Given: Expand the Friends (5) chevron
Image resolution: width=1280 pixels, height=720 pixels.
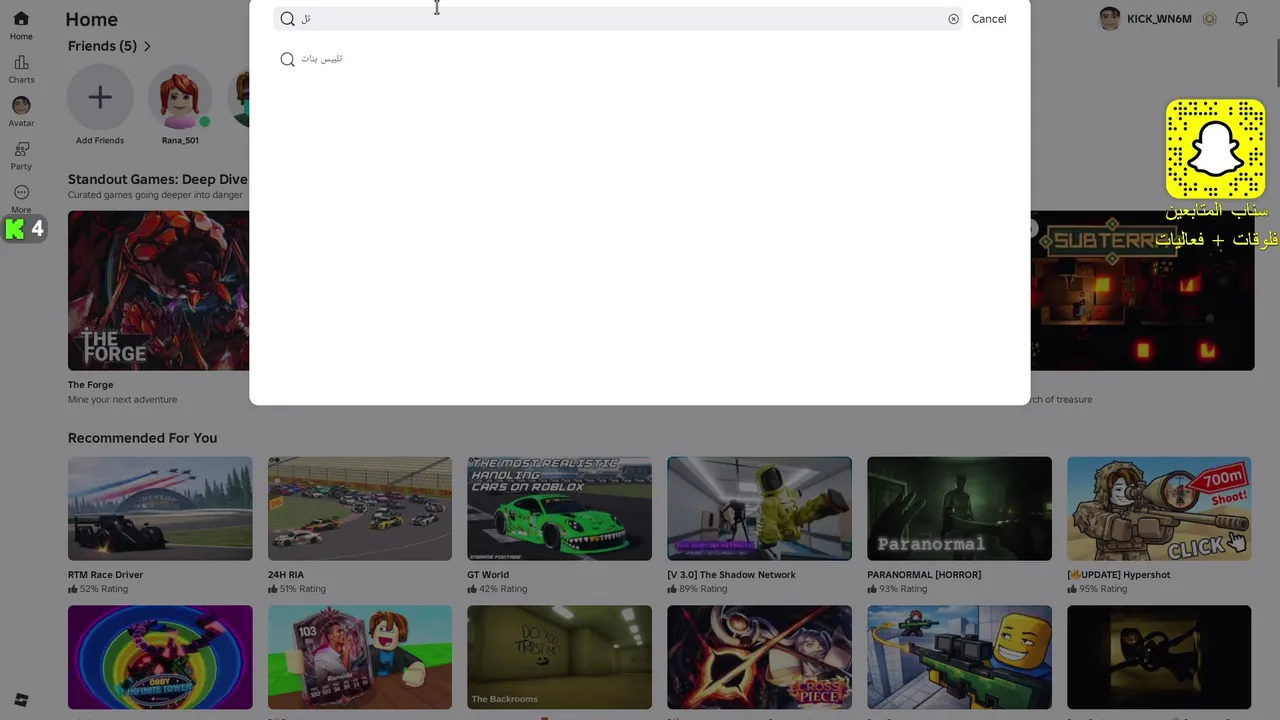Looking at the screenshot, I should pos(147,46).
